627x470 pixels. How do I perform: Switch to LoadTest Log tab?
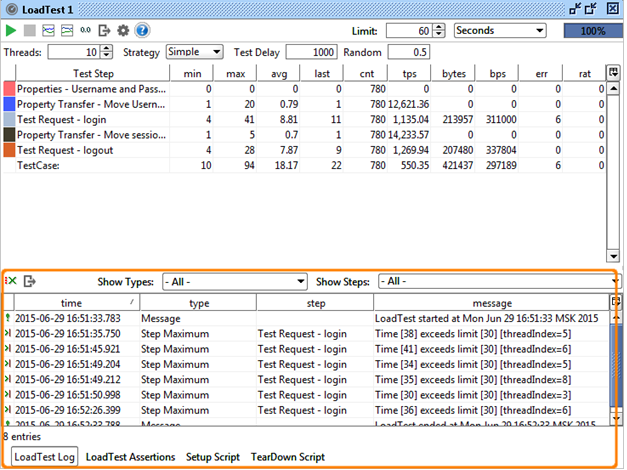[44, 457]
